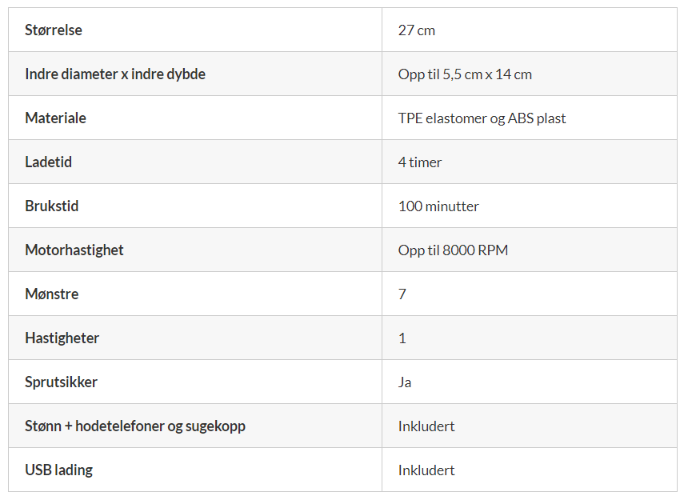Image resolution: width=685 pixels, height=500 pixels.
Task: Click the Materiale row label
Action: [x=55, y=118]
